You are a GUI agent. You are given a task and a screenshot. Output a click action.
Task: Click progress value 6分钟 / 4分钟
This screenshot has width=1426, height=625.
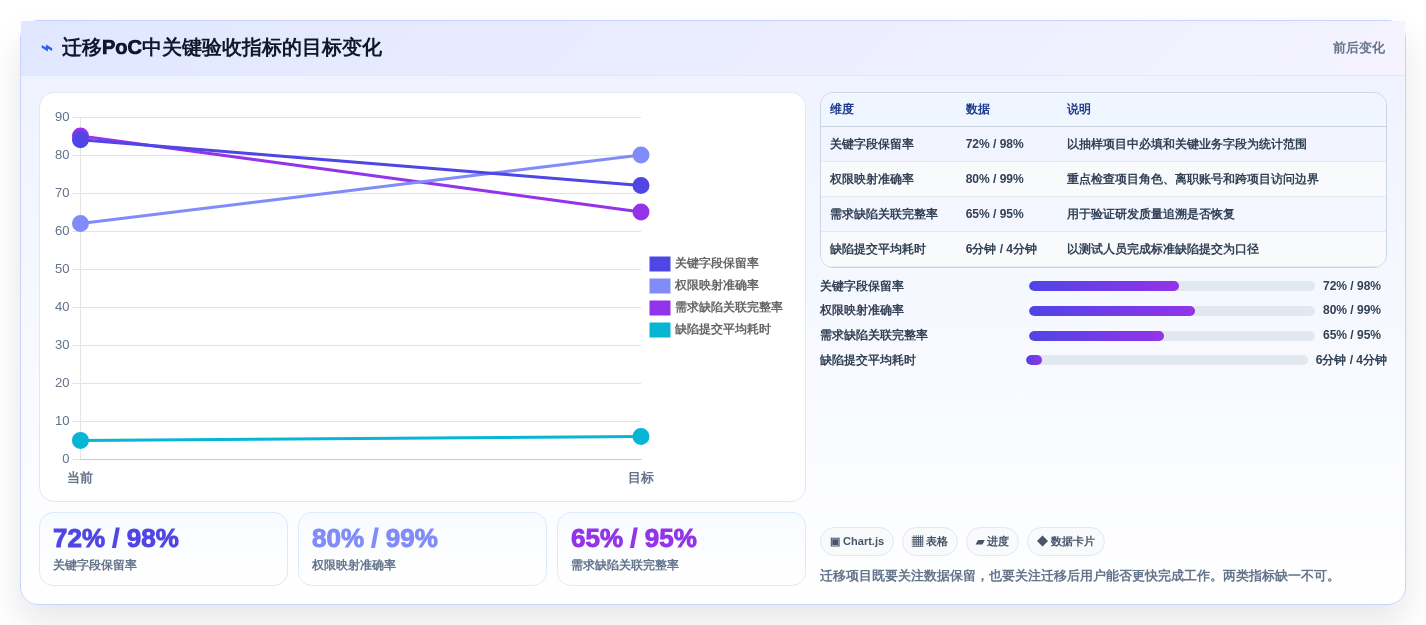[x=1351, y=360]
